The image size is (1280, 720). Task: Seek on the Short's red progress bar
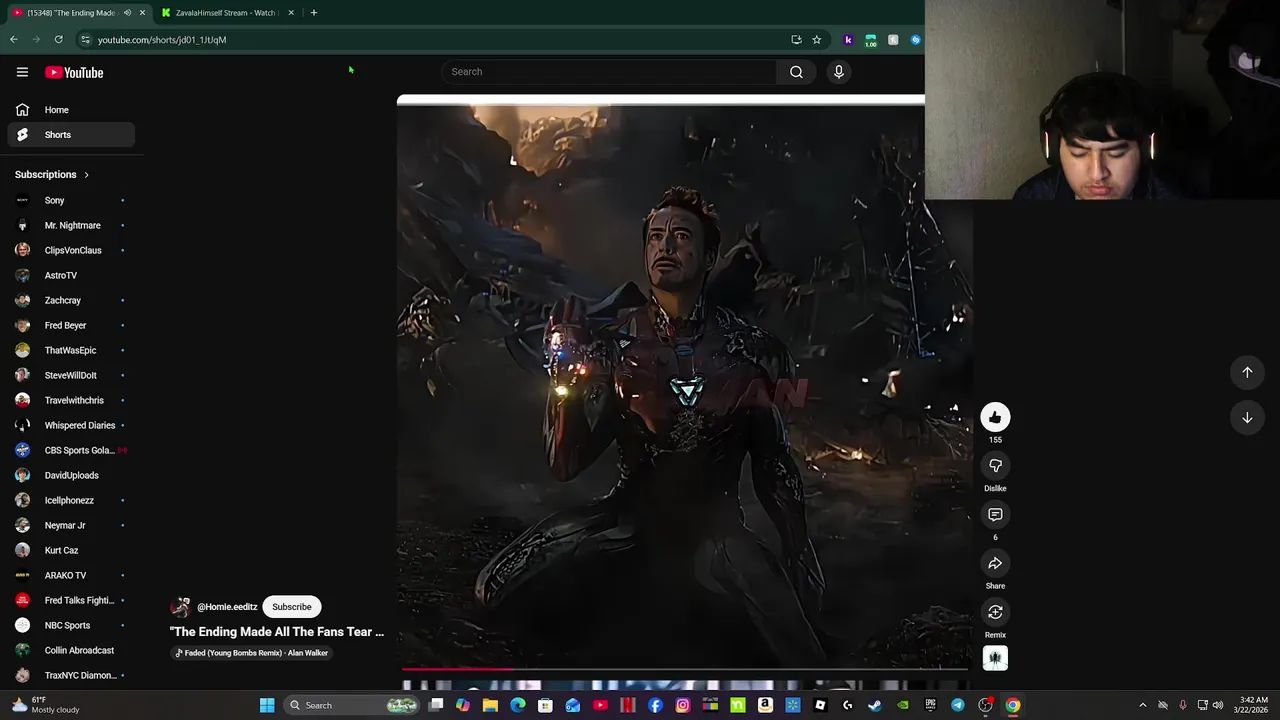(685, 669)
